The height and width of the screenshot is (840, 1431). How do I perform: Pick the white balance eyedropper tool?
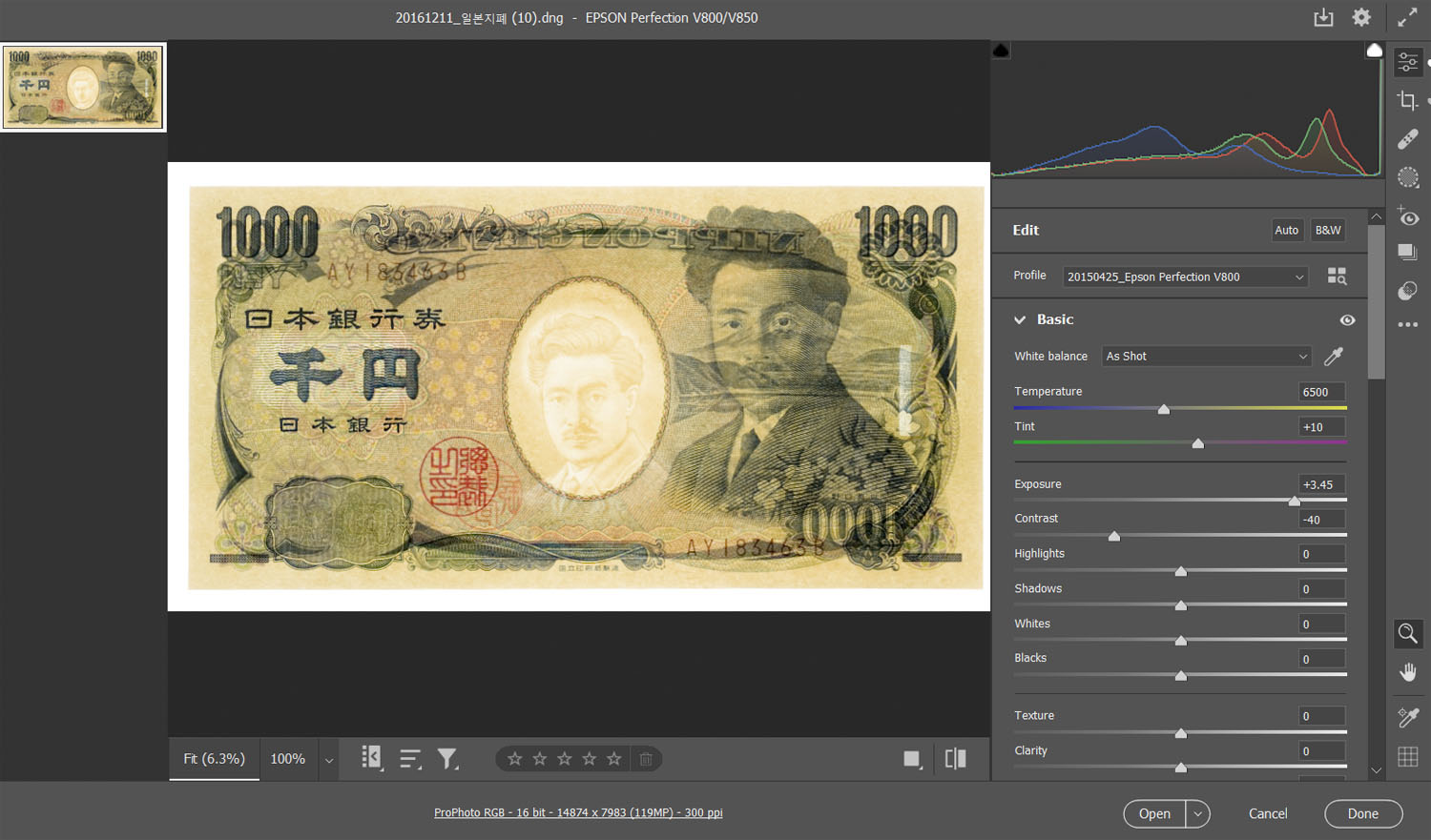[1334, 357]
